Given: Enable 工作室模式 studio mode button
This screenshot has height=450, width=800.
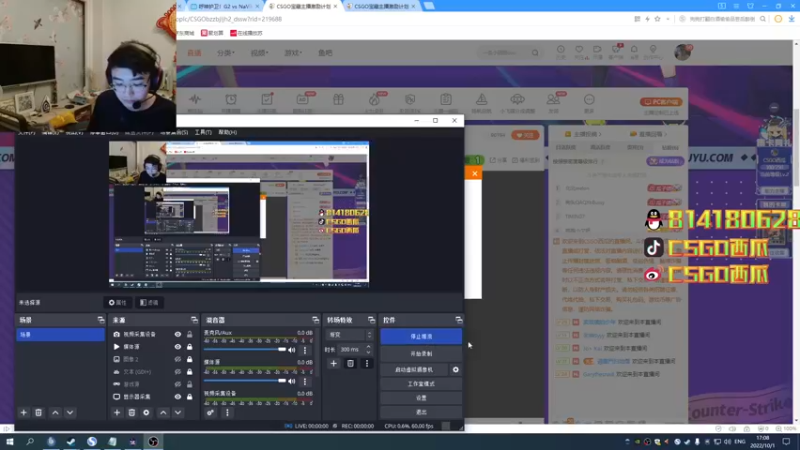Looking at the screenshot, I should click(421, 384).
